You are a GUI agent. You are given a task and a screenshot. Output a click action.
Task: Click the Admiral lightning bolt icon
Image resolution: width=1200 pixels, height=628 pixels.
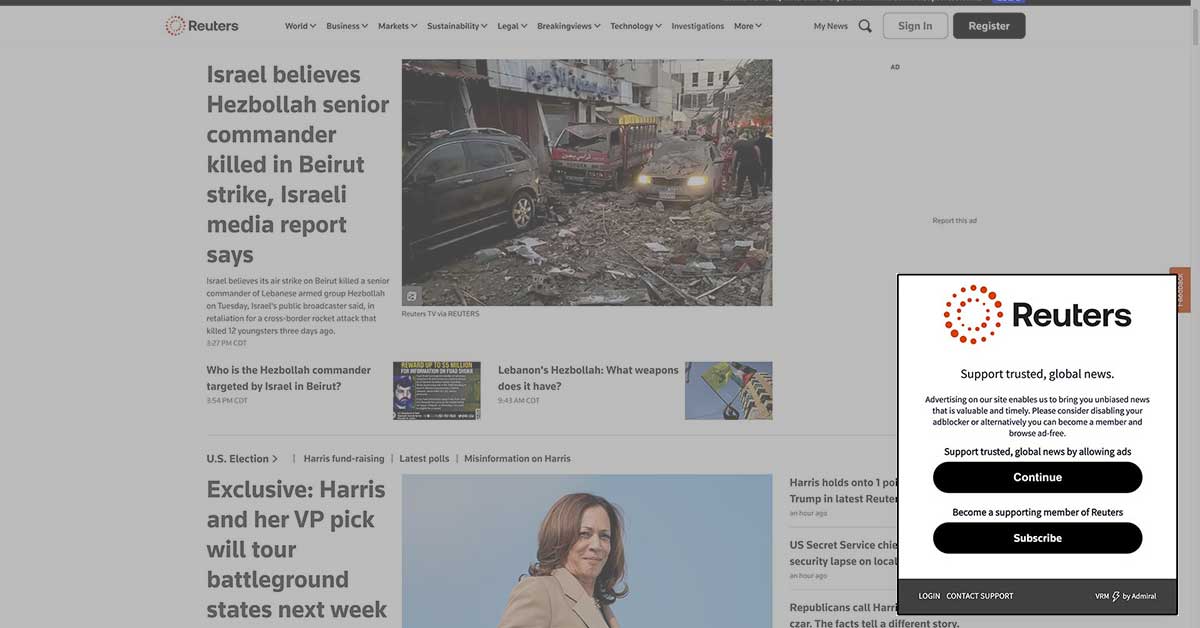[1116, 596]
